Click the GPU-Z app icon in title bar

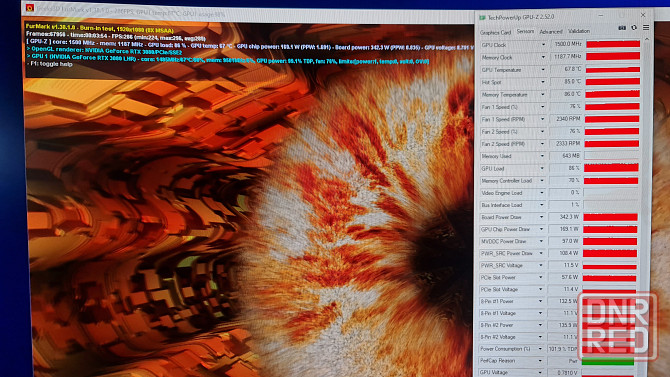coord(482,18)
